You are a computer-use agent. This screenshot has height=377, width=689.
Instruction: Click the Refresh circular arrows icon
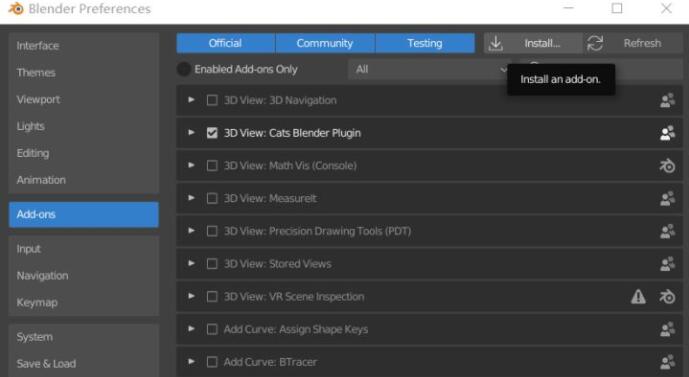point(595,43)
